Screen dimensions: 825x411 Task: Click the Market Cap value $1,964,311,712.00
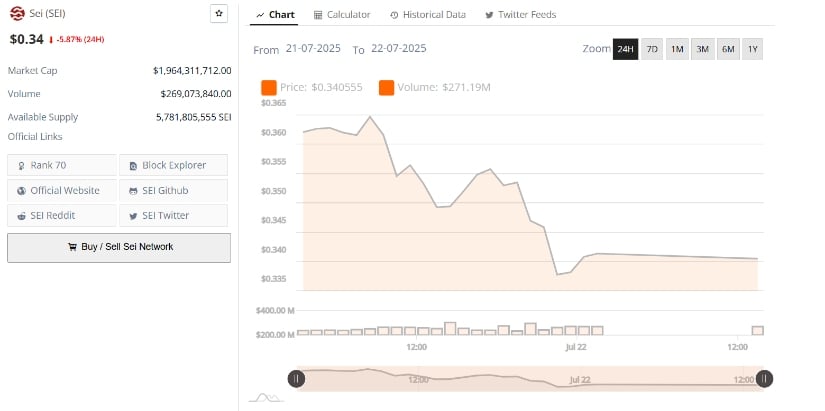[192, 71]
